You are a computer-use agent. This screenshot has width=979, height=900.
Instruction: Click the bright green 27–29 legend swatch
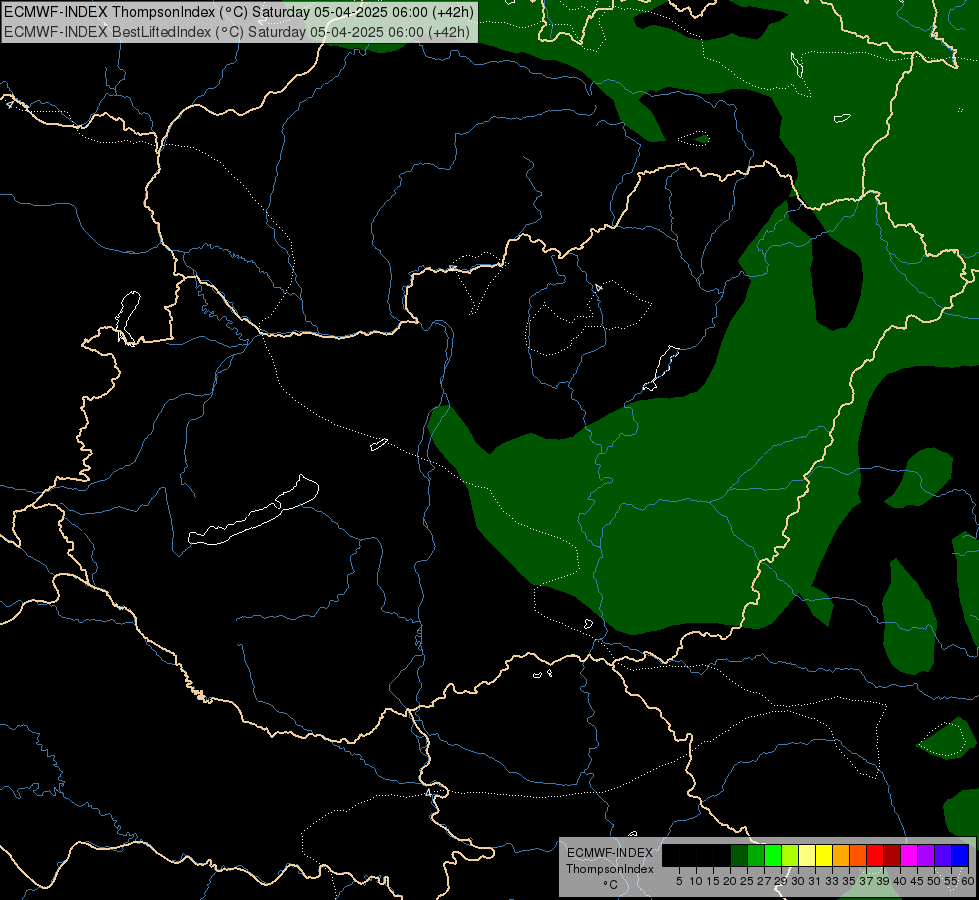773,855
